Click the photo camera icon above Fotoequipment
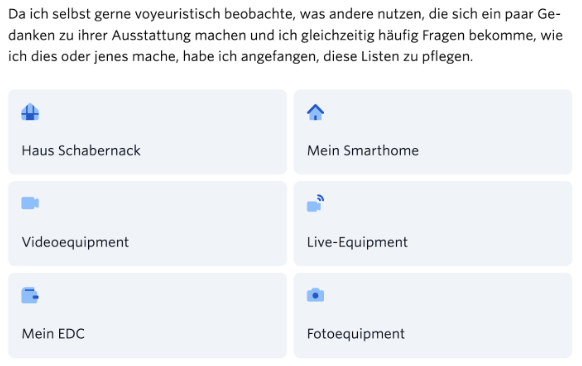Screen dimensions: 582x366 click(x=315, y=295)
